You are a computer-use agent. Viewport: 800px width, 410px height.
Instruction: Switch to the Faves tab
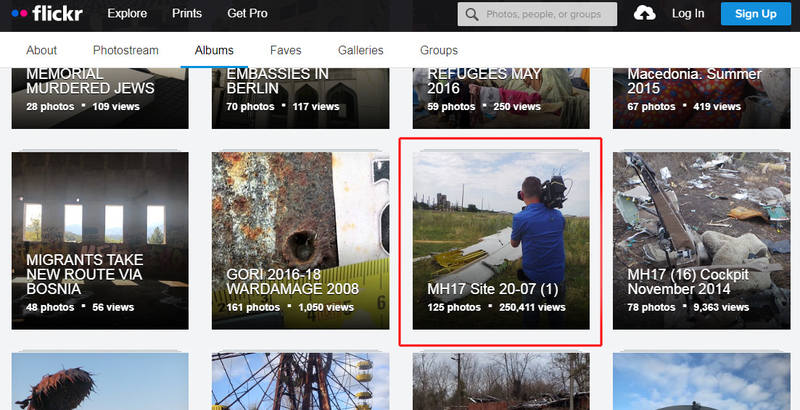(286, 50)
